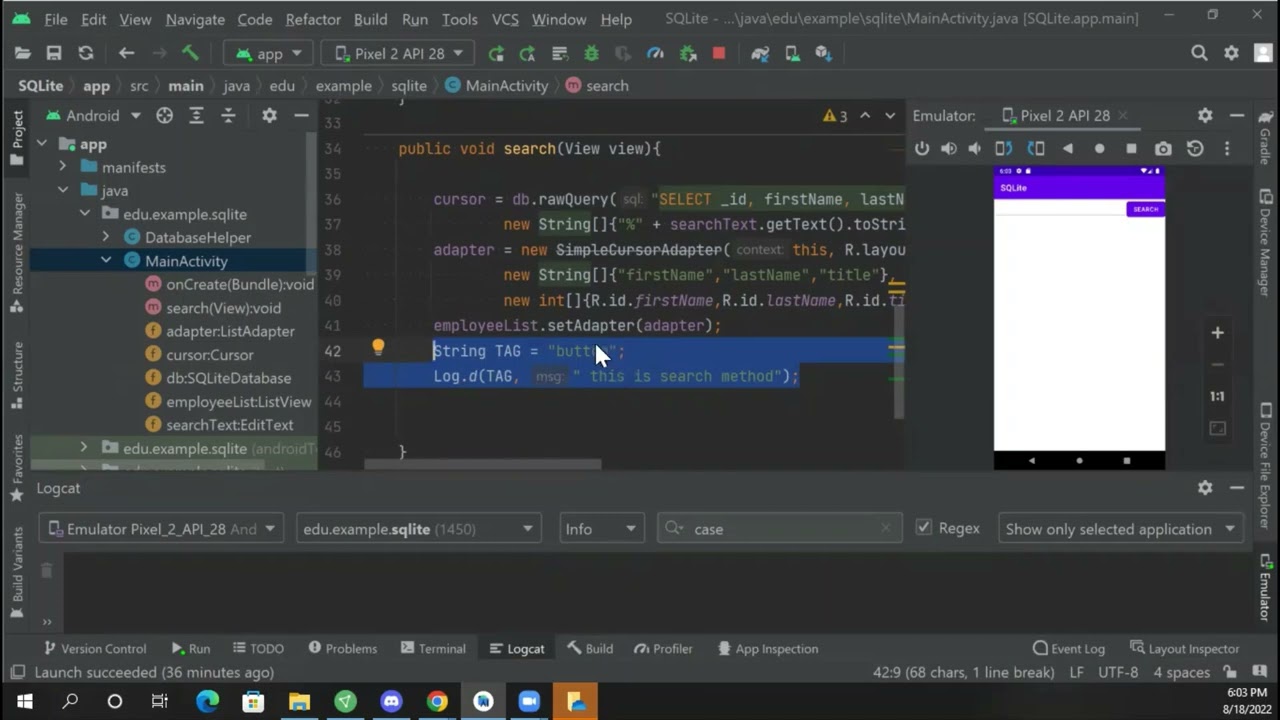Open the Event Log button

[x=1069, y=648]
